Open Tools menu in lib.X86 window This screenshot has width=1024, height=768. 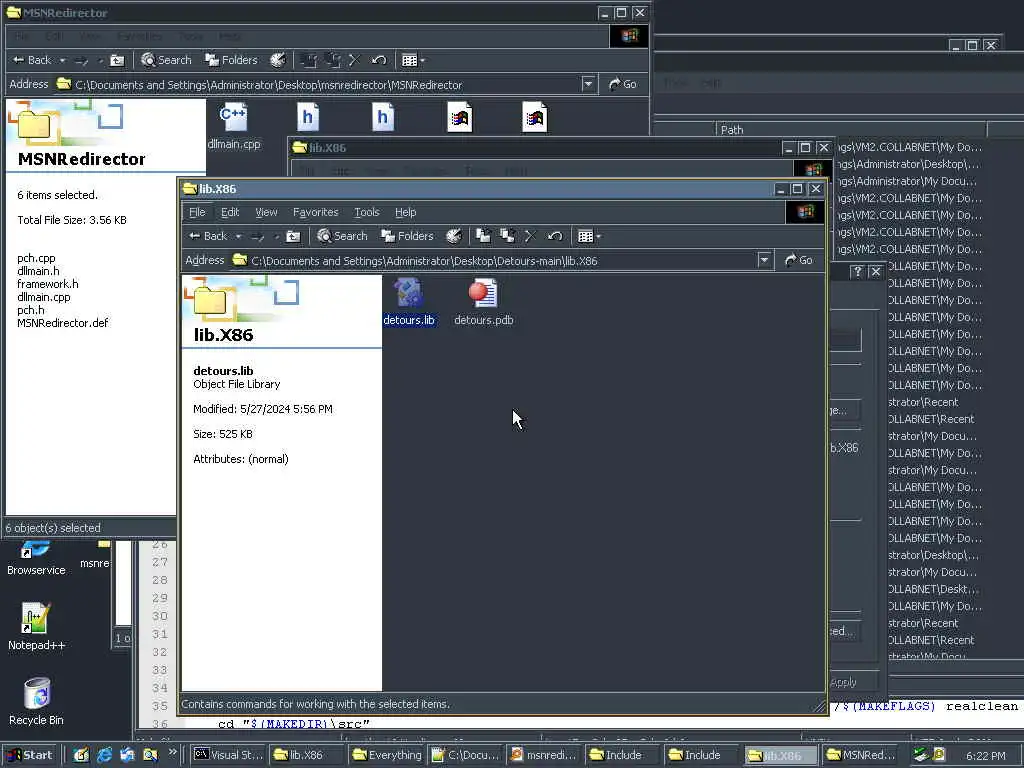click(x=366, y=212)
